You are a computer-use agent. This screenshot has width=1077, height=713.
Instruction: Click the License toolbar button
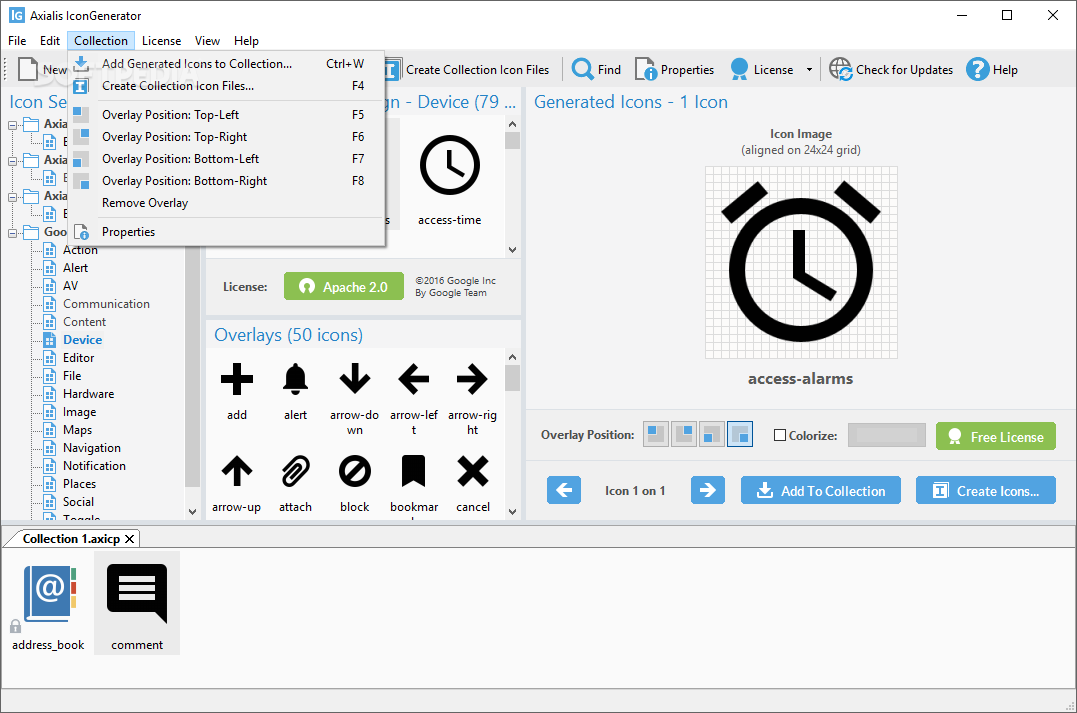(x=762, y=69)
